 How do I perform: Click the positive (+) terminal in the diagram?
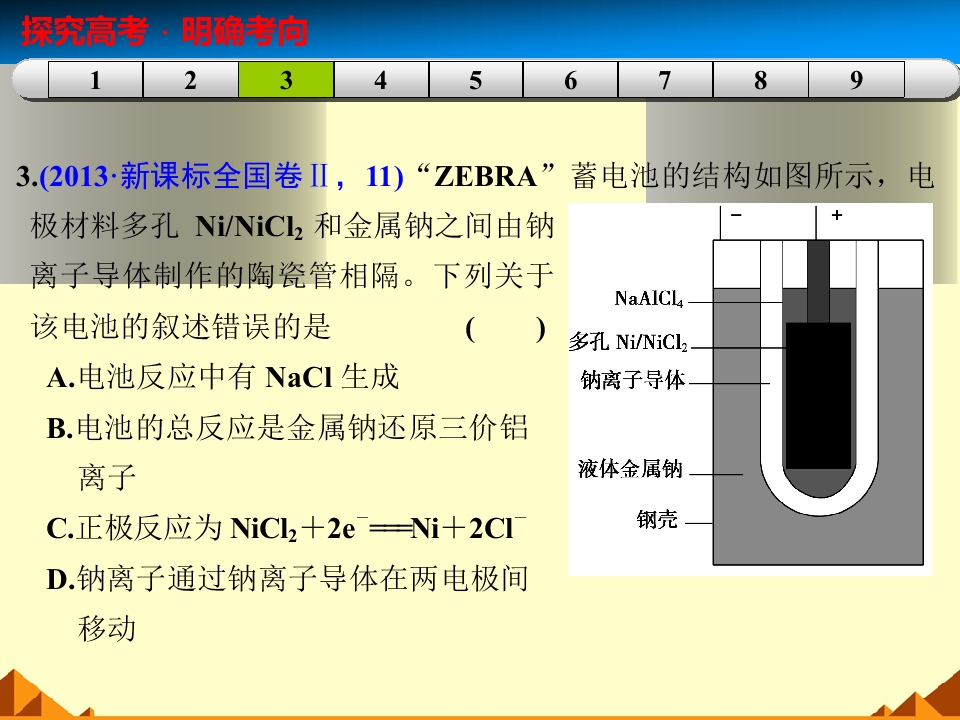(836, 215)
